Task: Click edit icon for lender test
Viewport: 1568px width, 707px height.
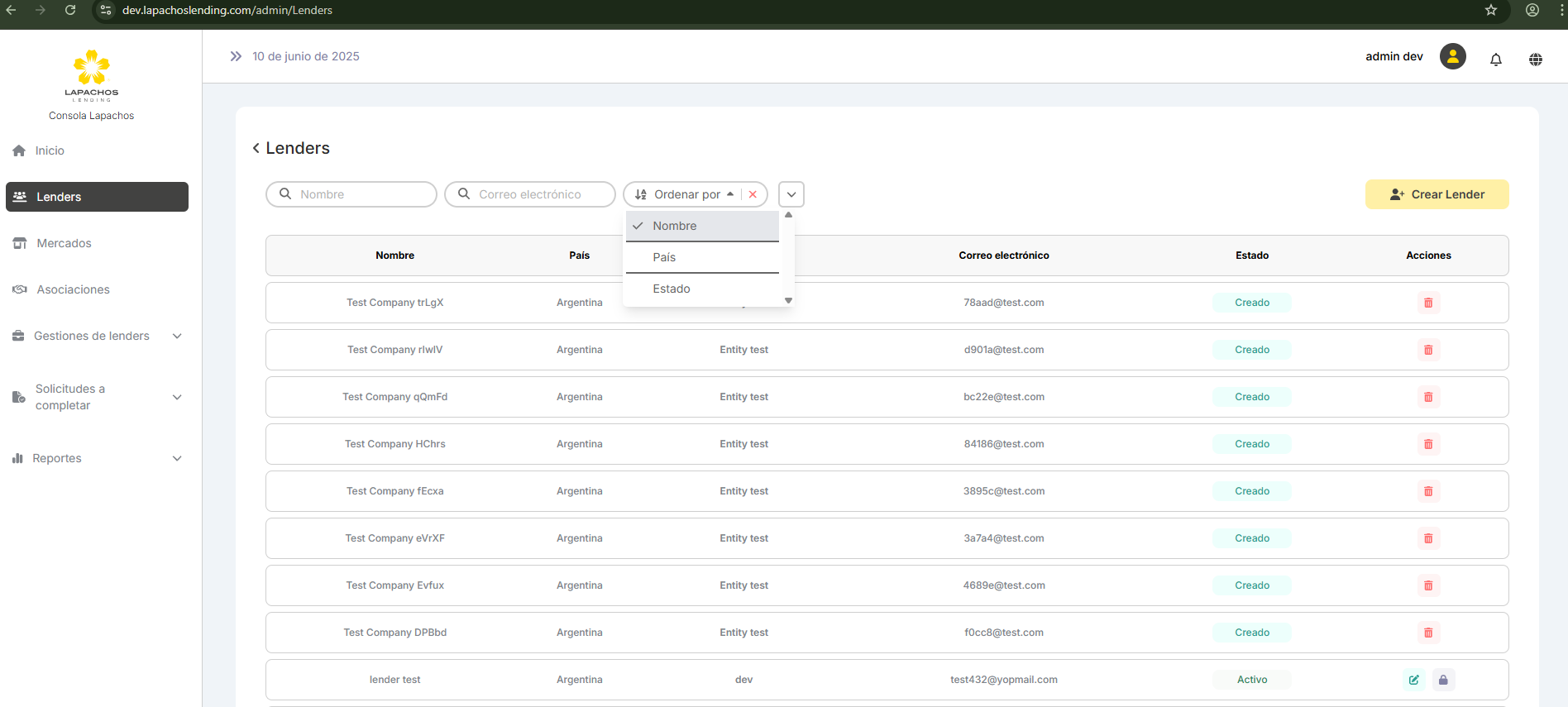Action: (x=1413, y=680)
